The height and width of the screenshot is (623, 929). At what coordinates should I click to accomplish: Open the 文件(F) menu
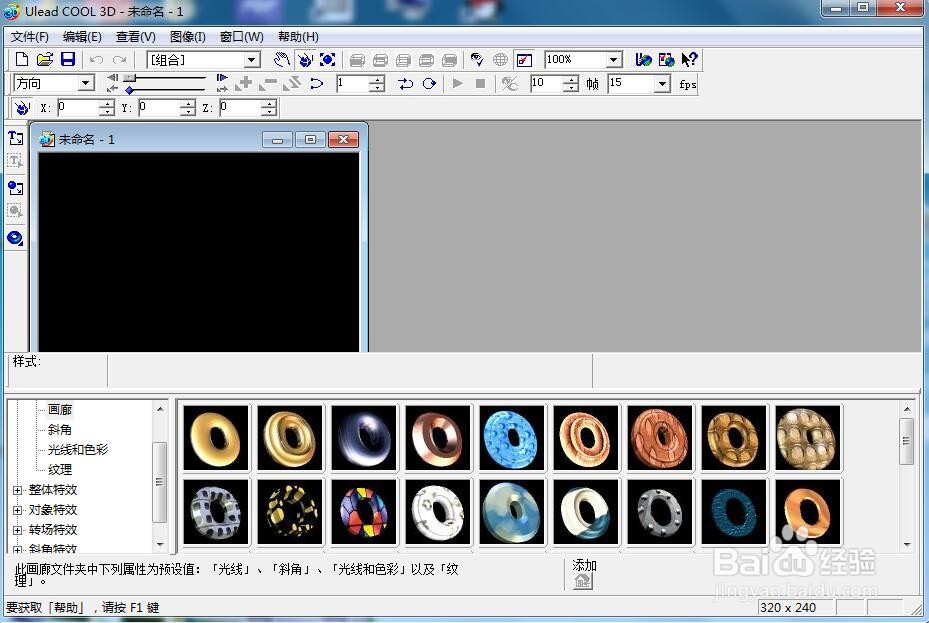[30, 37]
